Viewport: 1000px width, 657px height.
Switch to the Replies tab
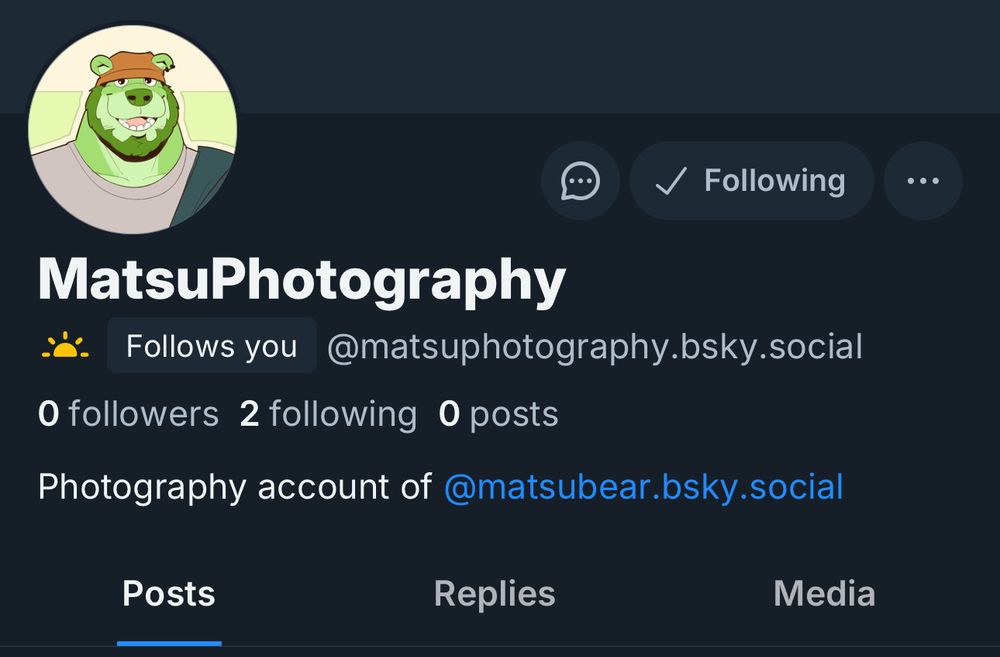tap(494, 594)
